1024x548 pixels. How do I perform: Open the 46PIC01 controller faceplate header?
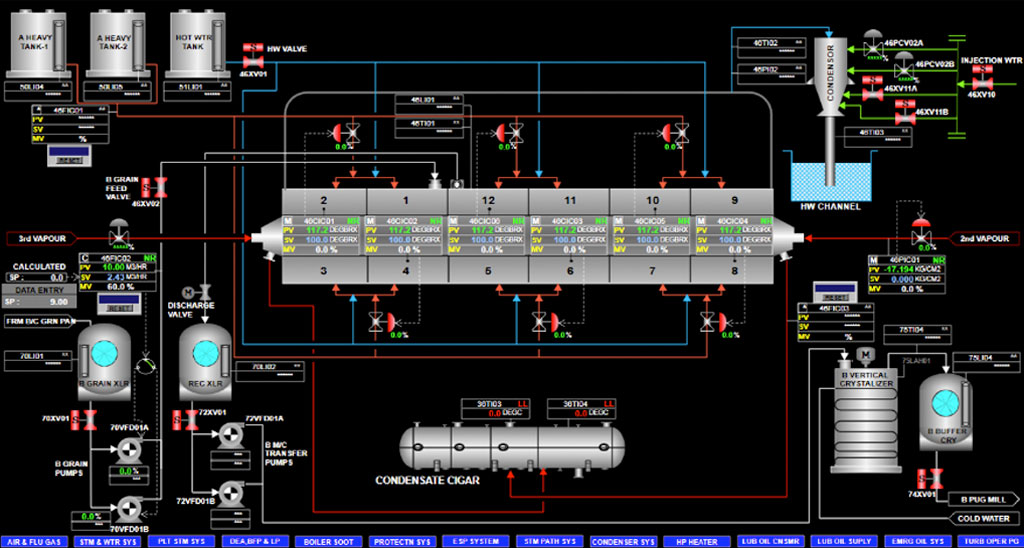(x=907, y=260)
